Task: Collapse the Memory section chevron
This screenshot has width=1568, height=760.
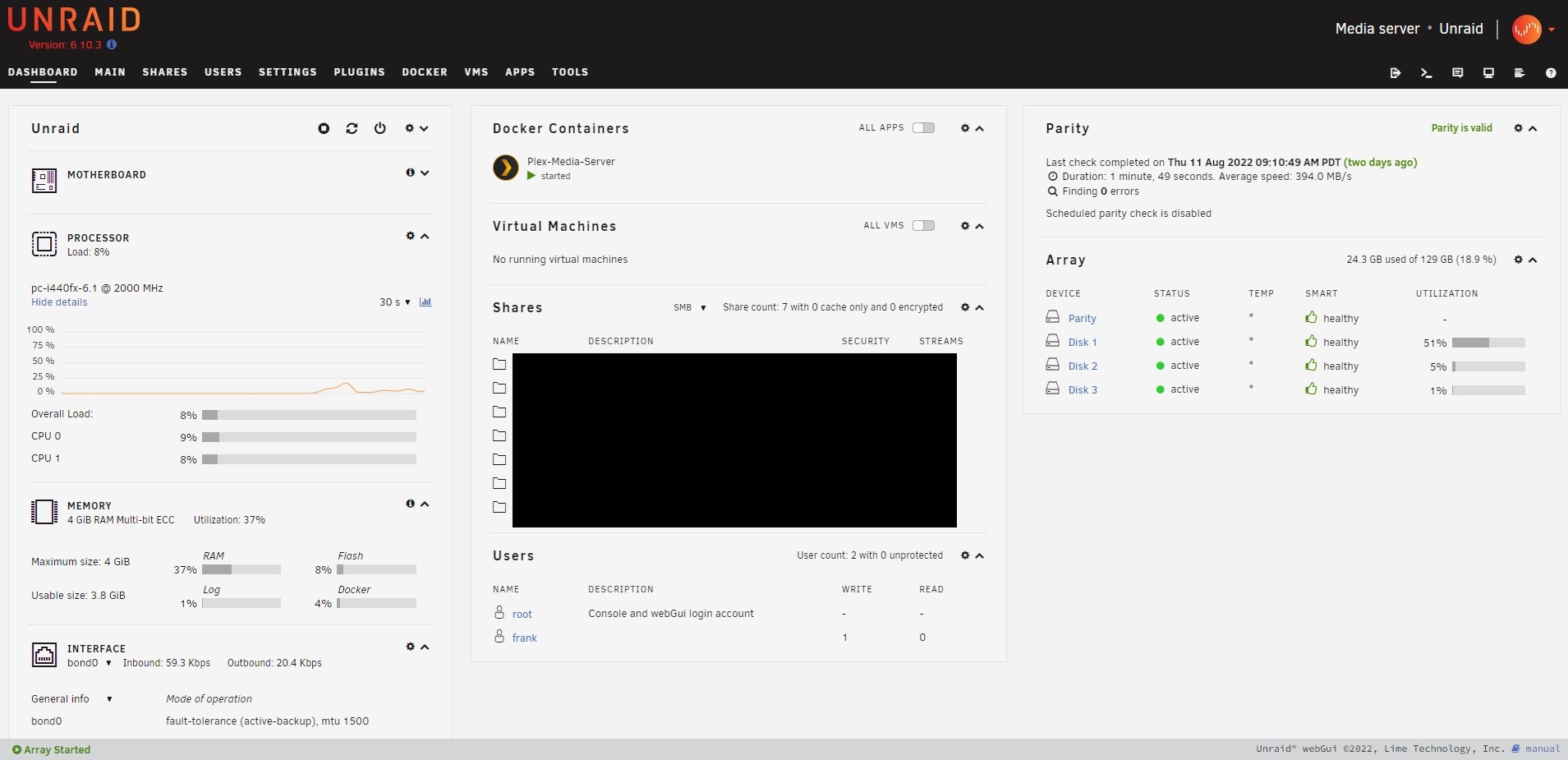Action: (425, 504)
